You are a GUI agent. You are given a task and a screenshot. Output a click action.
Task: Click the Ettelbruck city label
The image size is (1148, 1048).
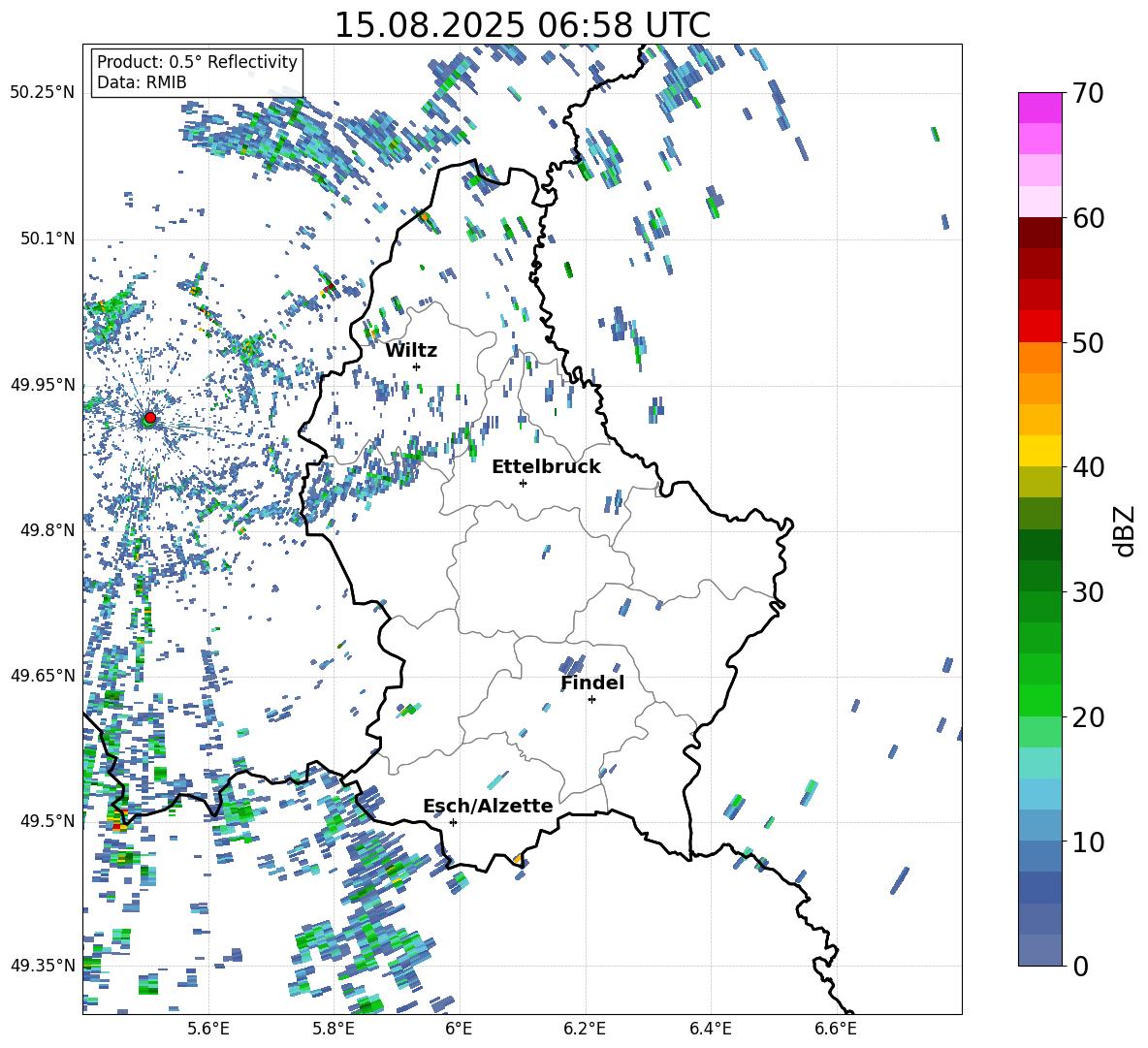[x=546, y=467]
